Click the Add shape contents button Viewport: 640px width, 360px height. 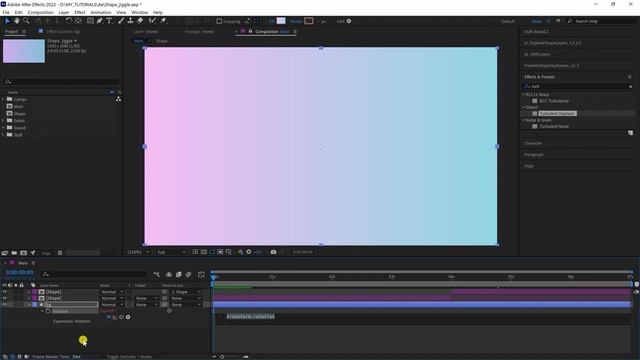pos(349,21)
